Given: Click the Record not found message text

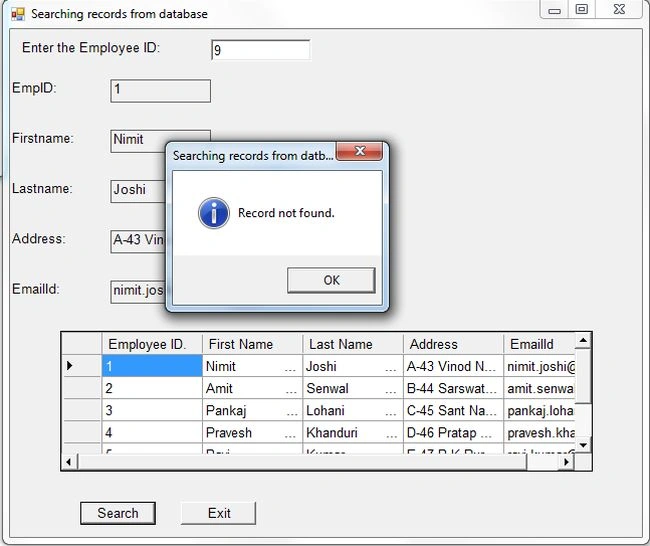Looking at the screenshot, I should (x=286, y=213).
